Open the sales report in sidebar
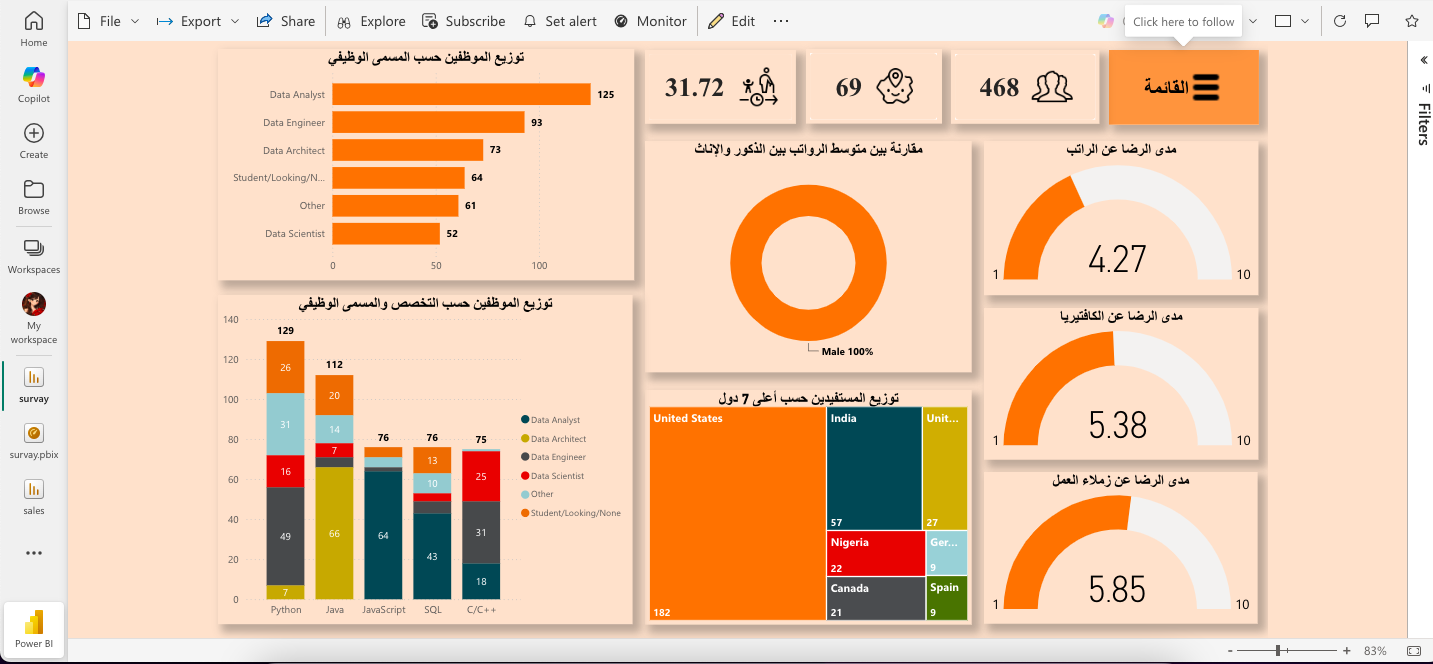 (34, 496)
